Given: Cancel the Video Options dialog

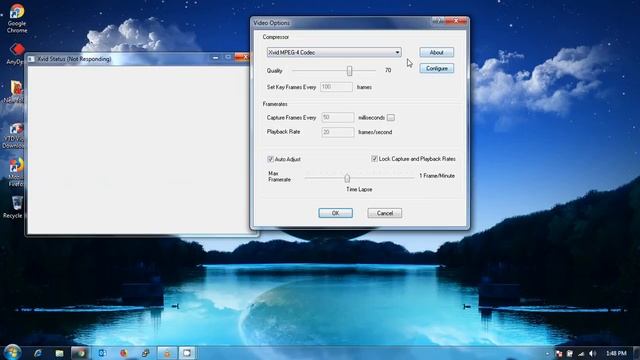Looking at the screenshot, I should (x=384, y=213).
